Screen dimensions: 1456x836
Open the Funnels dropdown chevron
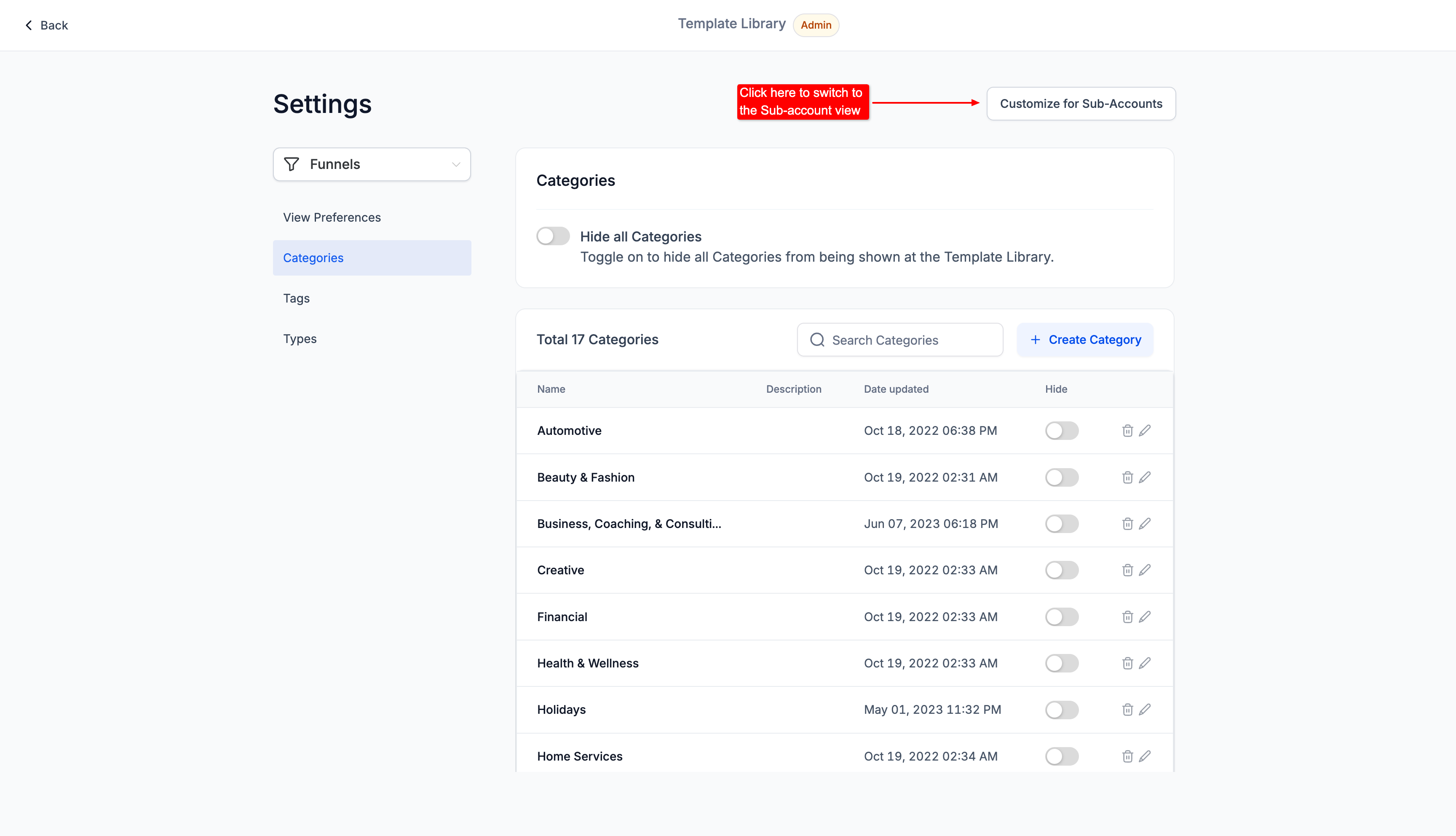[x=456, y=164]
